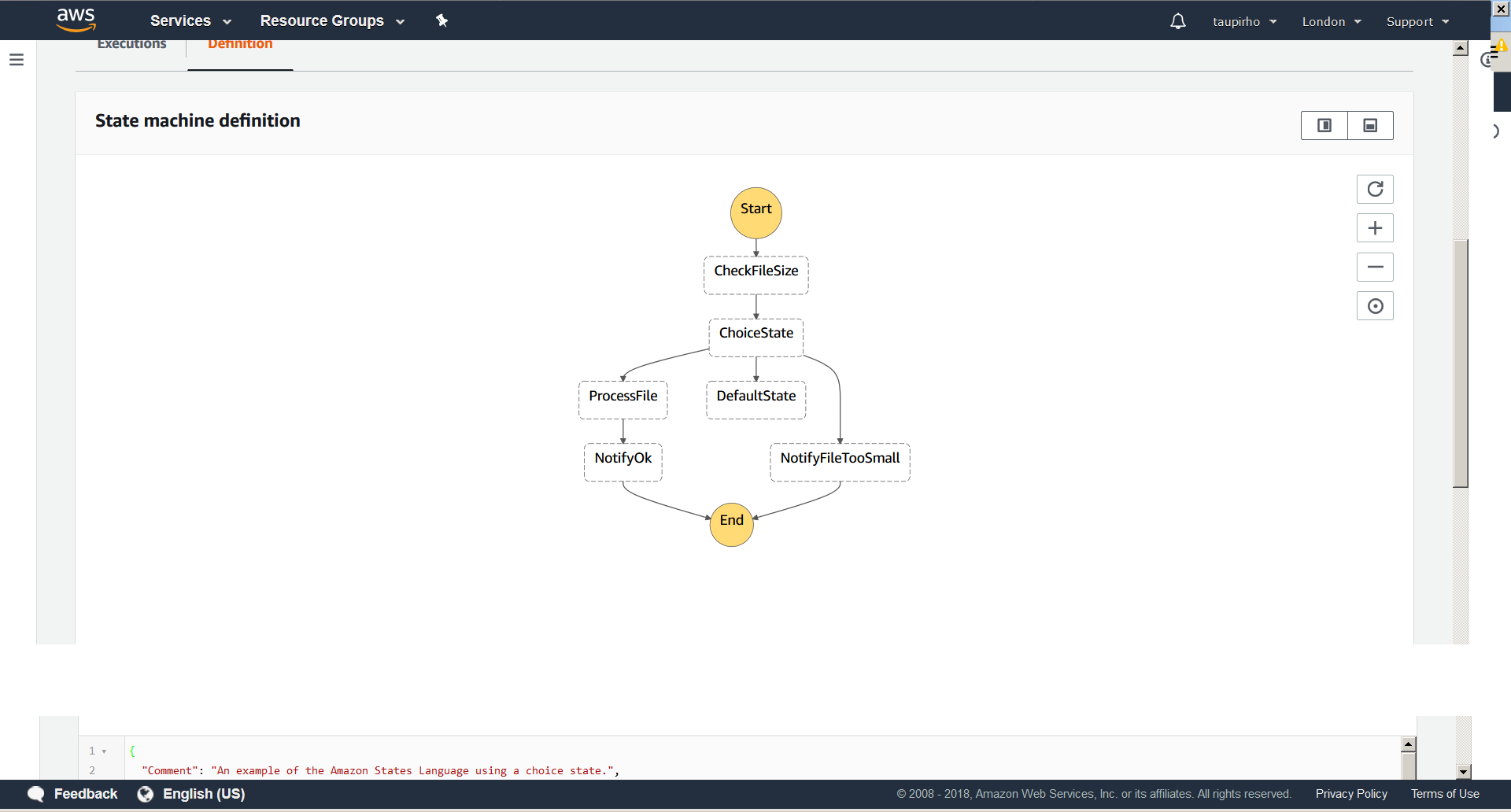Select the Start node
This screenshot has width=1511, height=812.
pos(755,212)
